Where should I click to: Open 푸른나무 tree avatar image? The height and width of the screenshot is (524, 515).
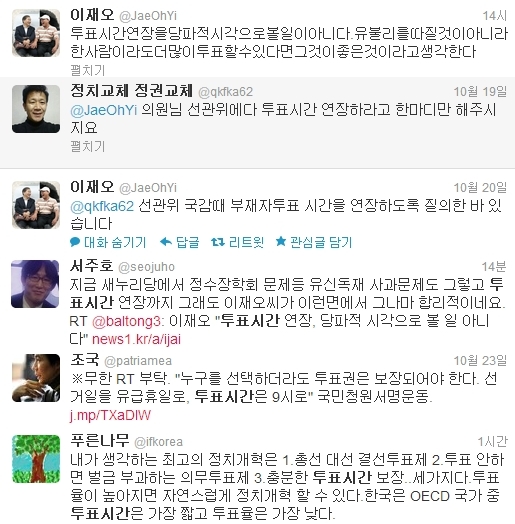click(36, 459)
